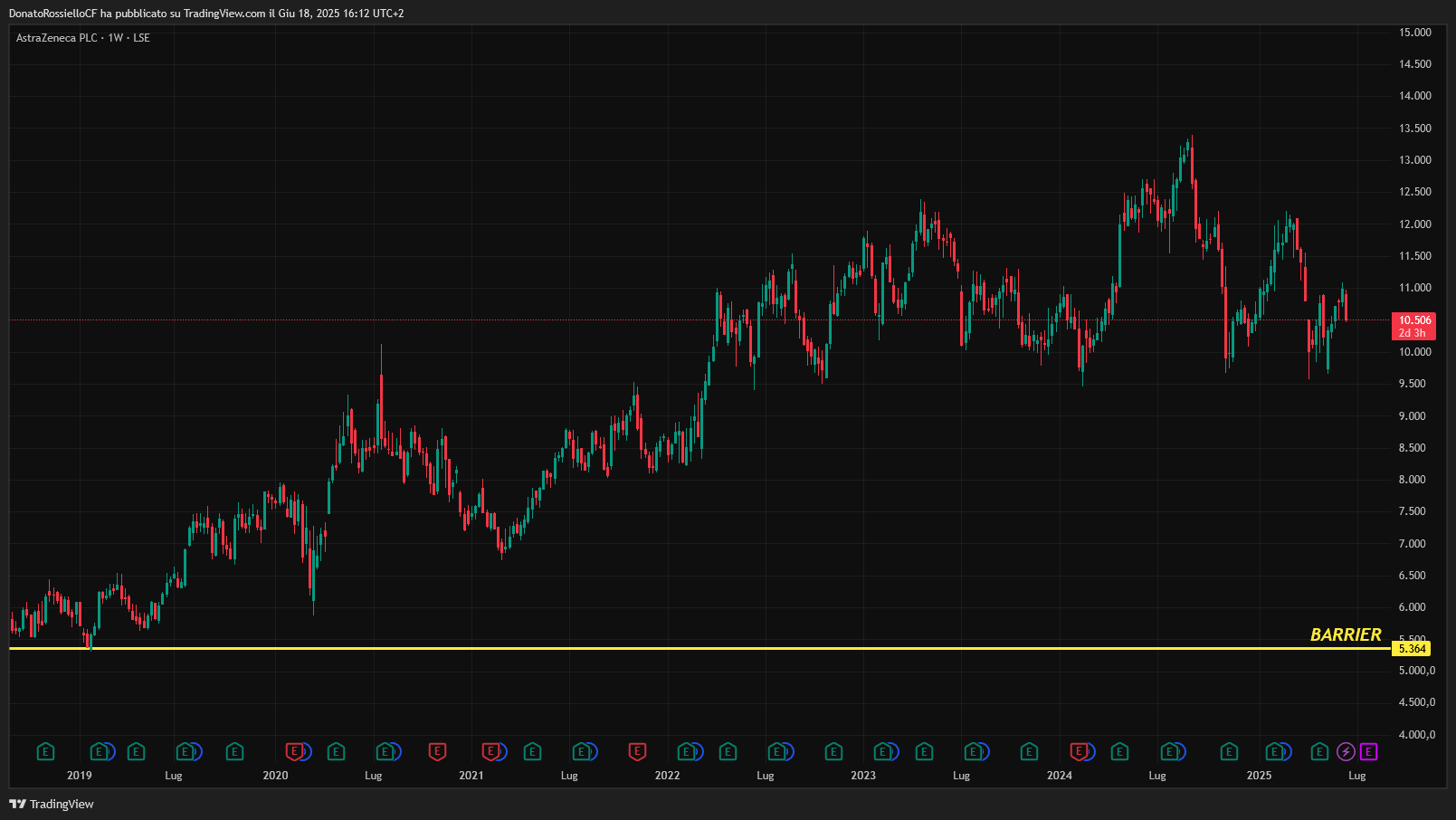Click the 11.000 price axis label
Screen dimensions: 1456x820
[1415, 288]
